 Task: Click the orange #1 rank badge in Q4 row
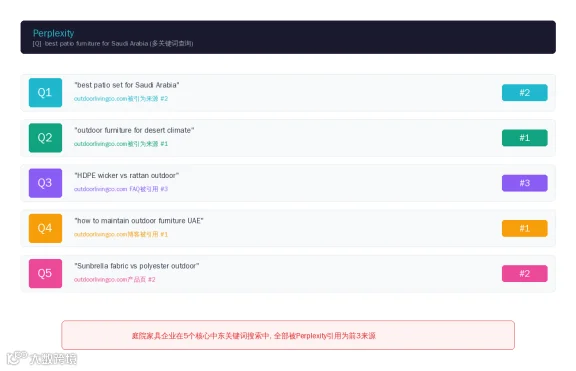click(525, 228)
